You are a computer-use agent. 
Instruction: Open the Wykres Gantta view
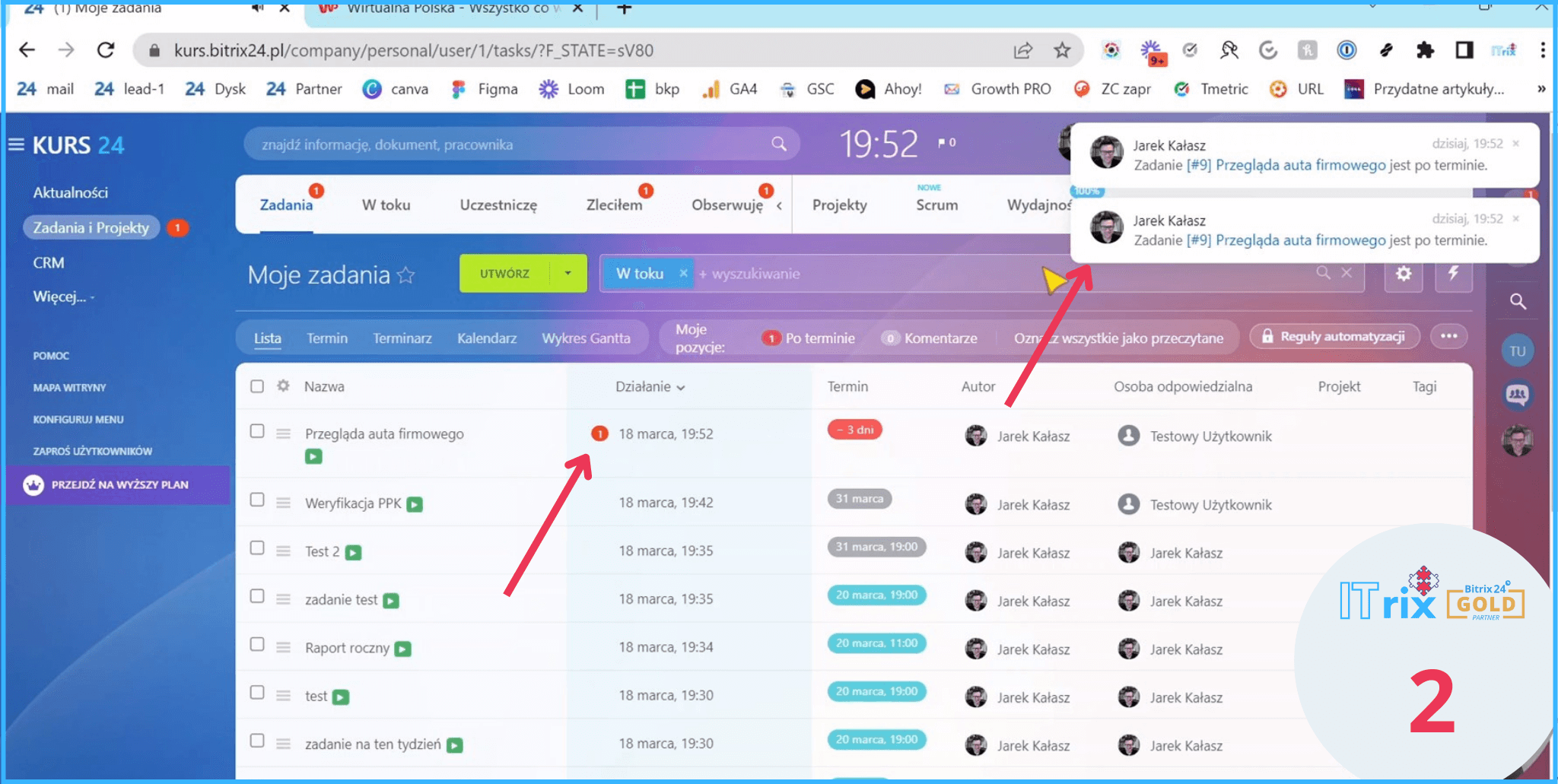586,338
